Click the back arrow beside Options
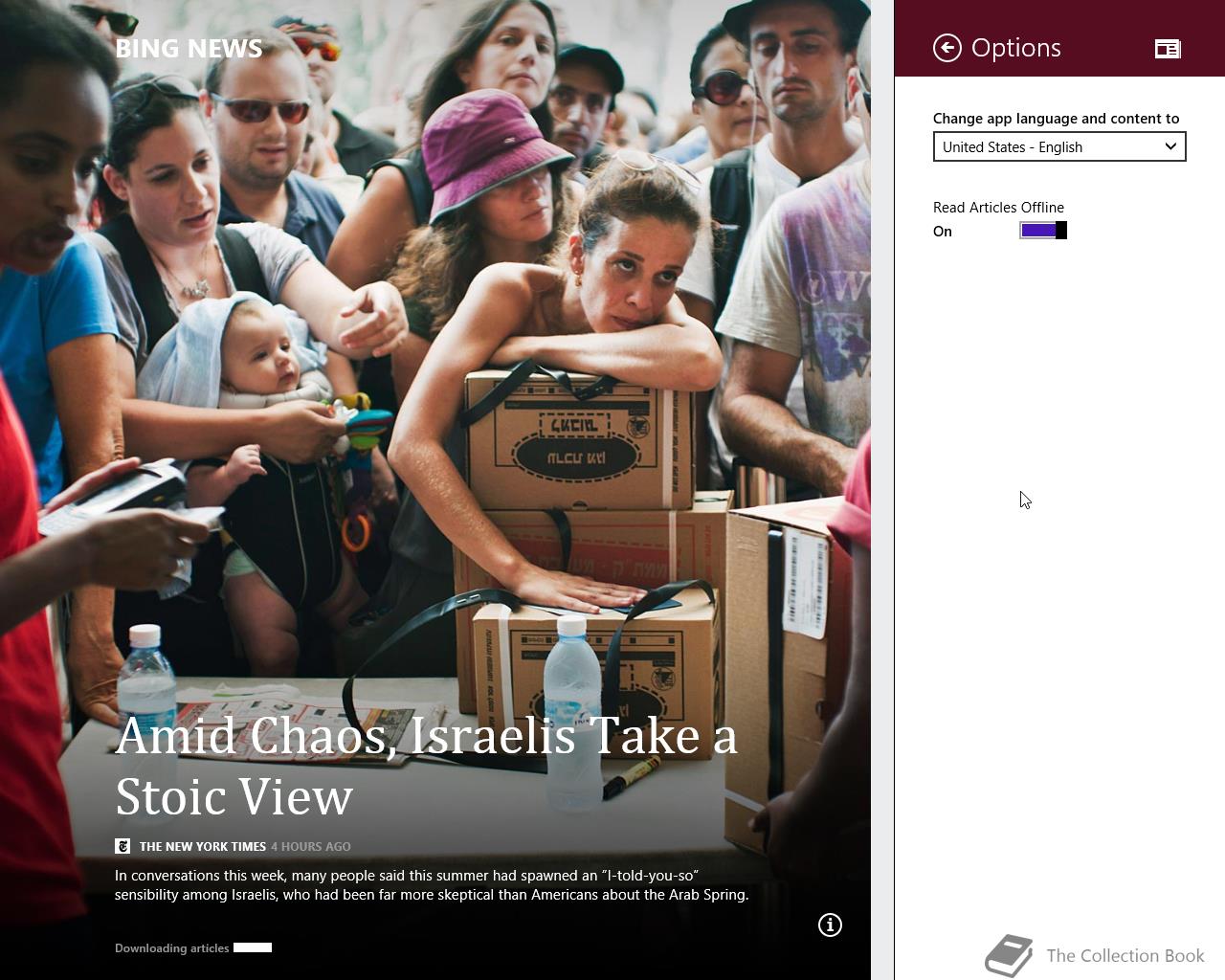The image size is (1225, 980). [x=947, y=48]
